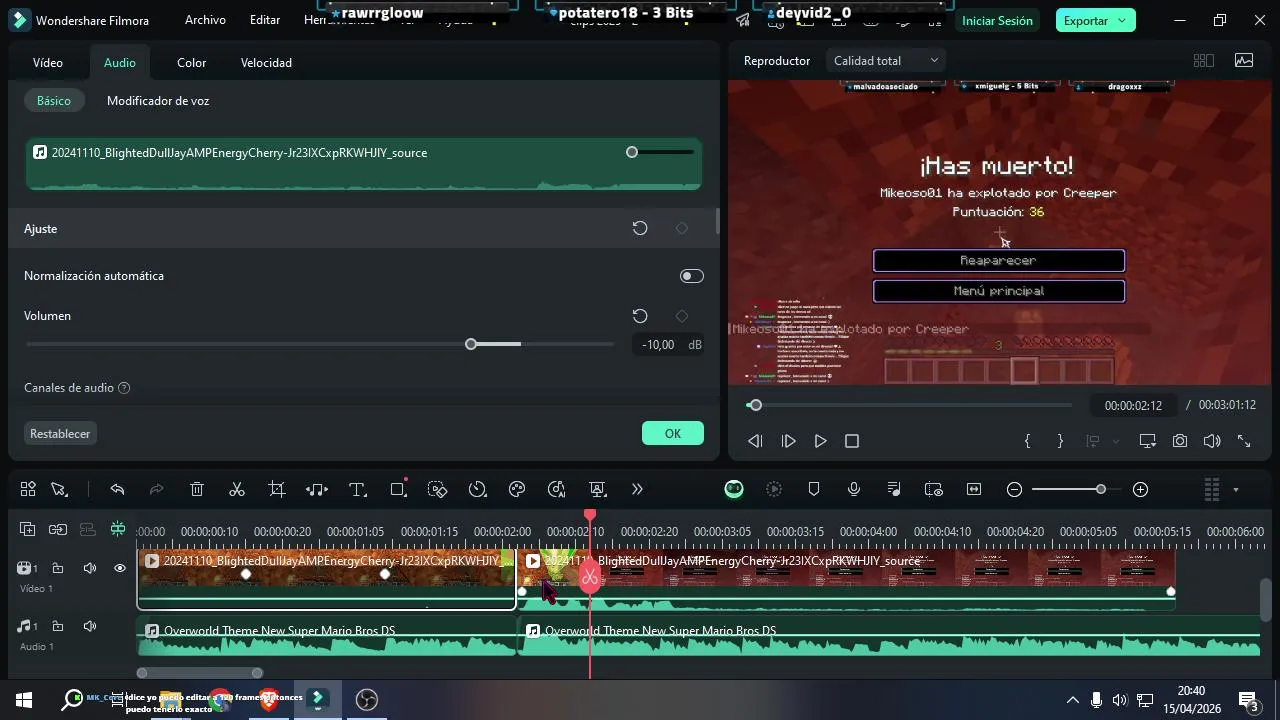Image resolution: width=1280 pixels, height=720 pixels.
Task: Open player volume speaker icon
Action: tap(1212, 441)
